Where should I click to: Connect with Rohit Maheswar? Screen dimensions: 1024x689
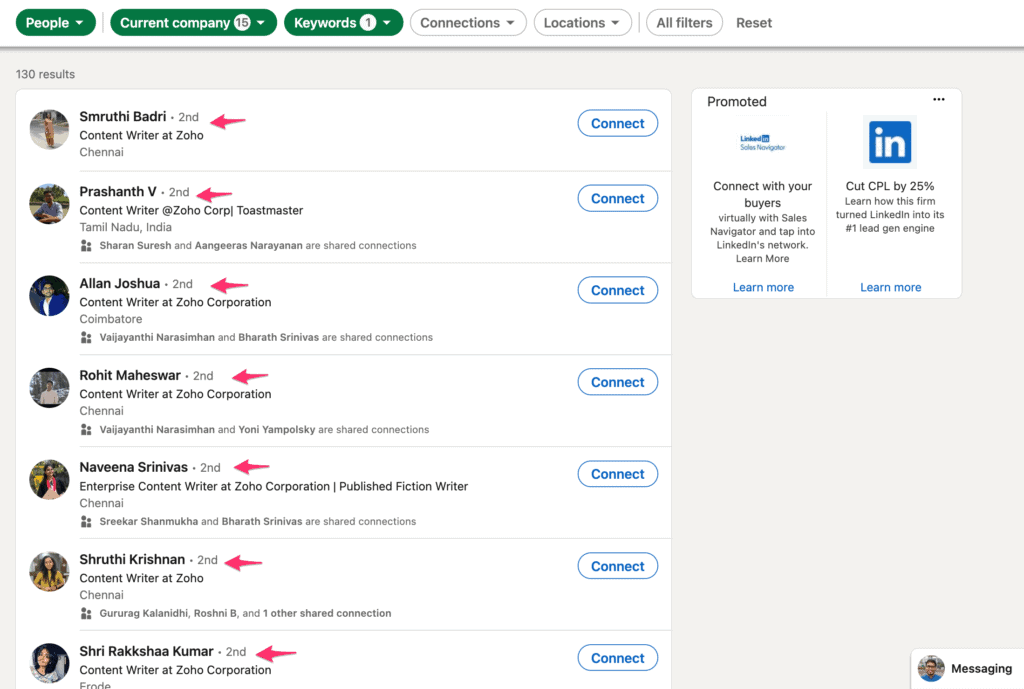(x=617, y=382)
